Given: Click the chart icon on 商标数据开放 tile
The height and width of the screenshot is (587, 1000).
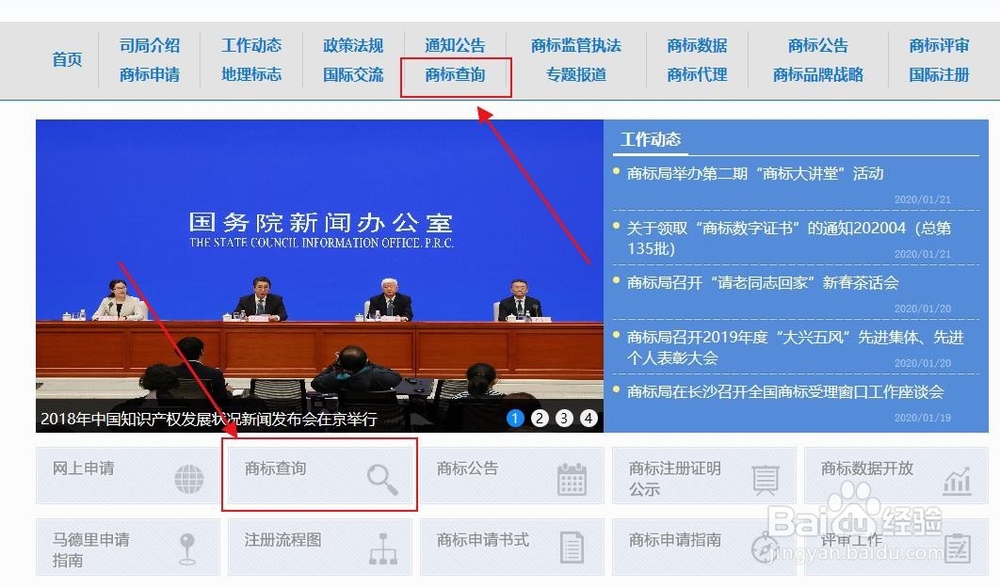Looking at the screenshot, I should (x=957, y=481).
